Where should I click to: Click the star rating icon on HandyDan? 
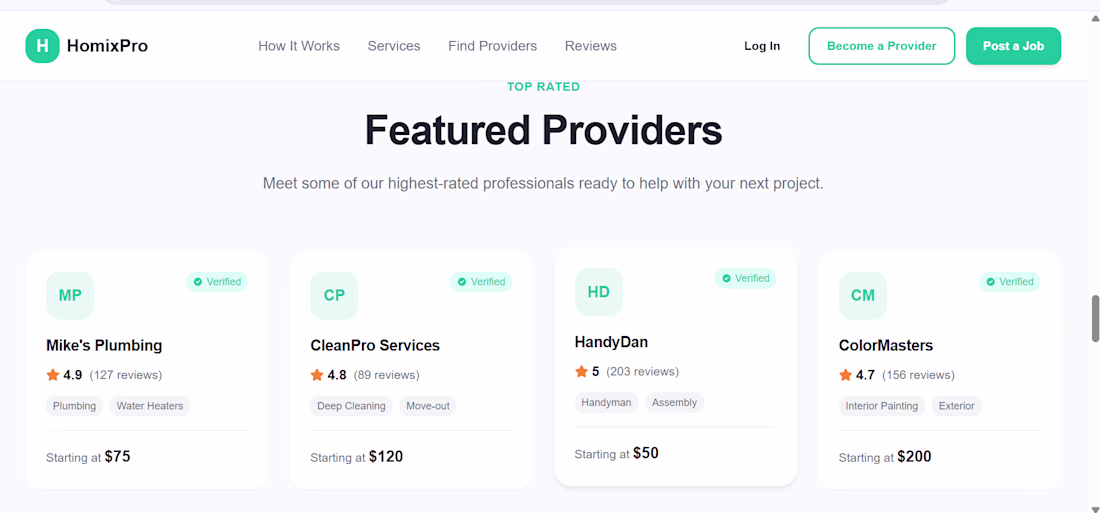click(581, 372)
